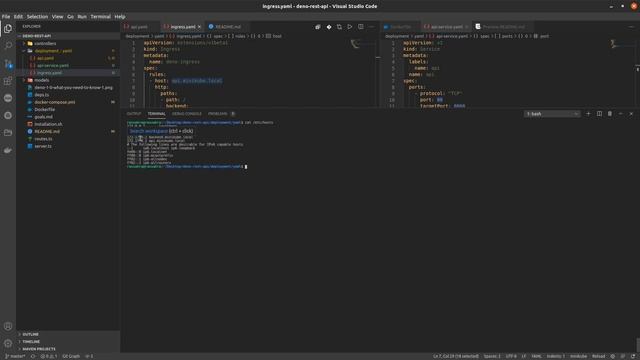Kill terminal with trash icon
This screenshot has height=360, width=640.
[x=610, y=113]
